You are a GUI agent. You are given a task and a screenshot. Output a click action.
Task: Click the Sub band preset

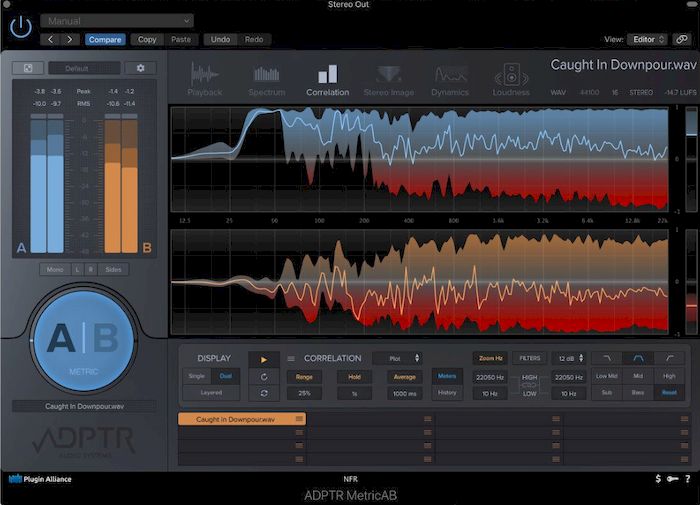607,392
